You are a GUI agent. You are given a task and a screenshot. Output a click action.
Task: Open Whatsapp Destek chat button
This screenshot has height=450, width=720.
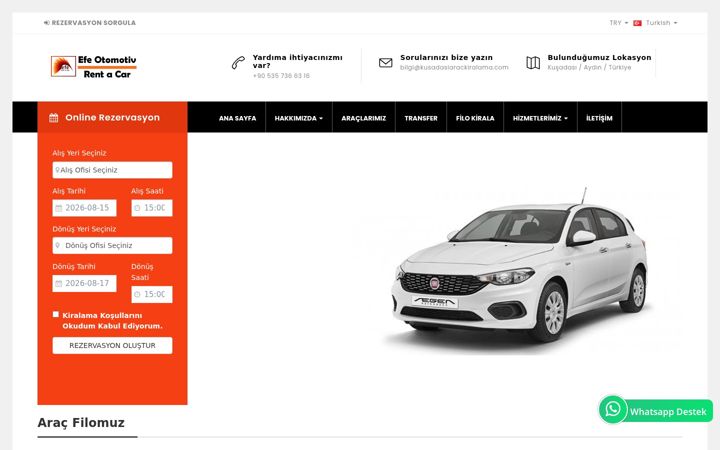656,411
